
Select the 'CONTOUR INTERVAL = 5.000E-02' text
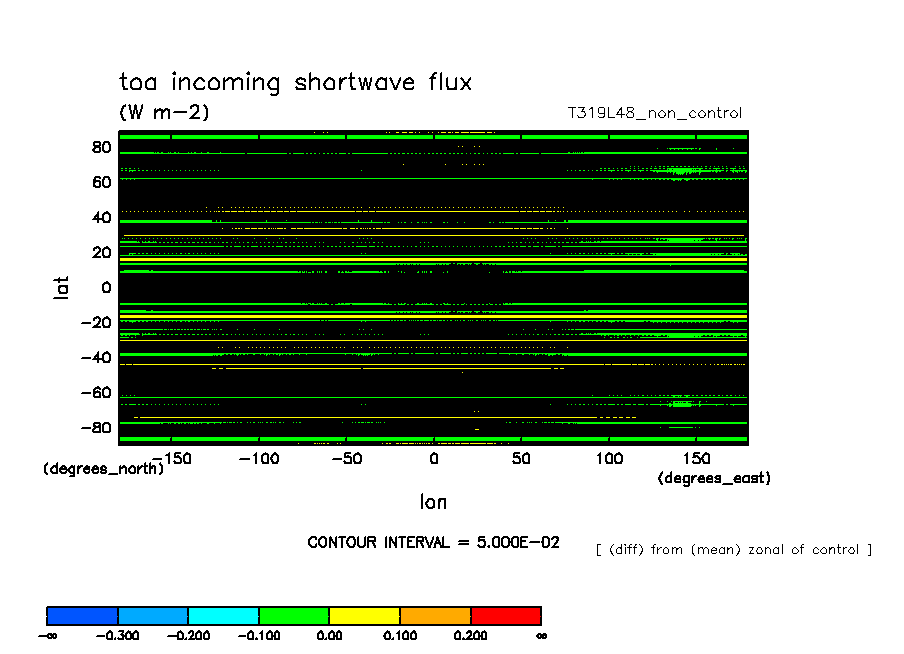[x=433, y=542]
